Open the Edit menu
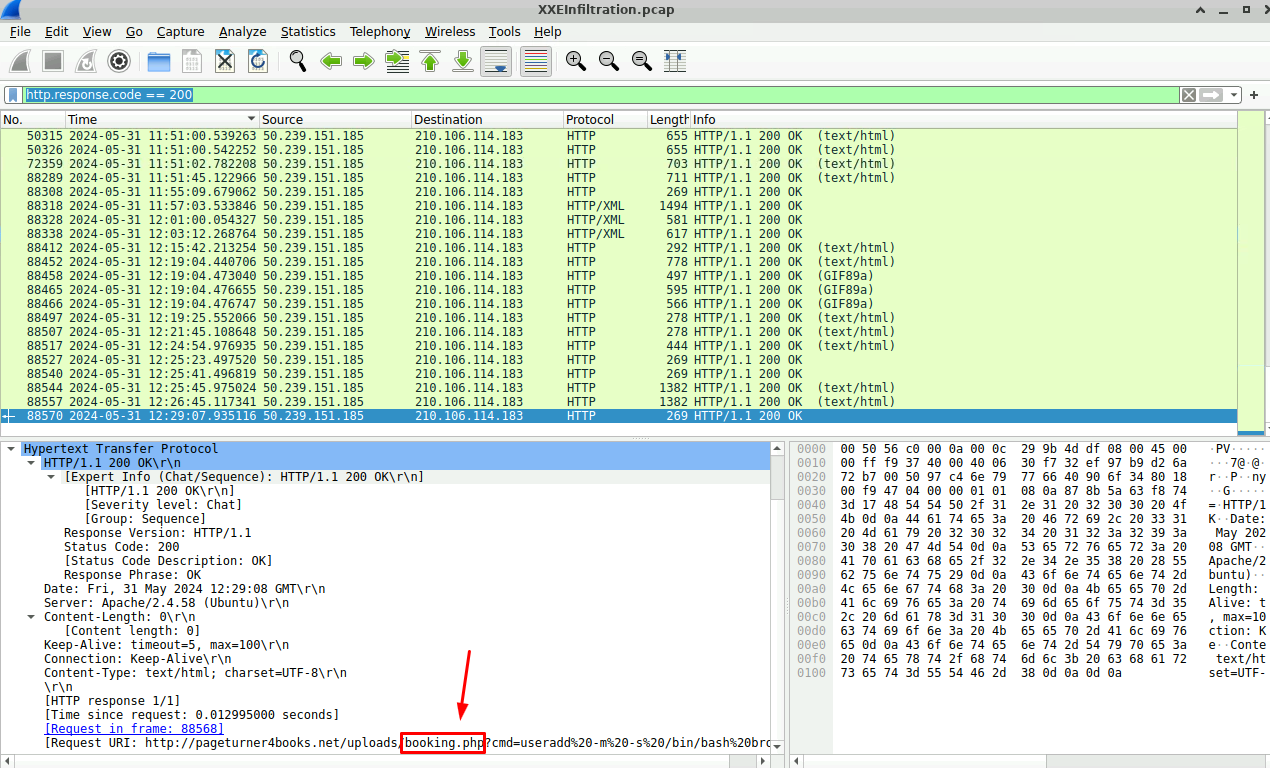The image size is (1270, 768). pos(56,32)
